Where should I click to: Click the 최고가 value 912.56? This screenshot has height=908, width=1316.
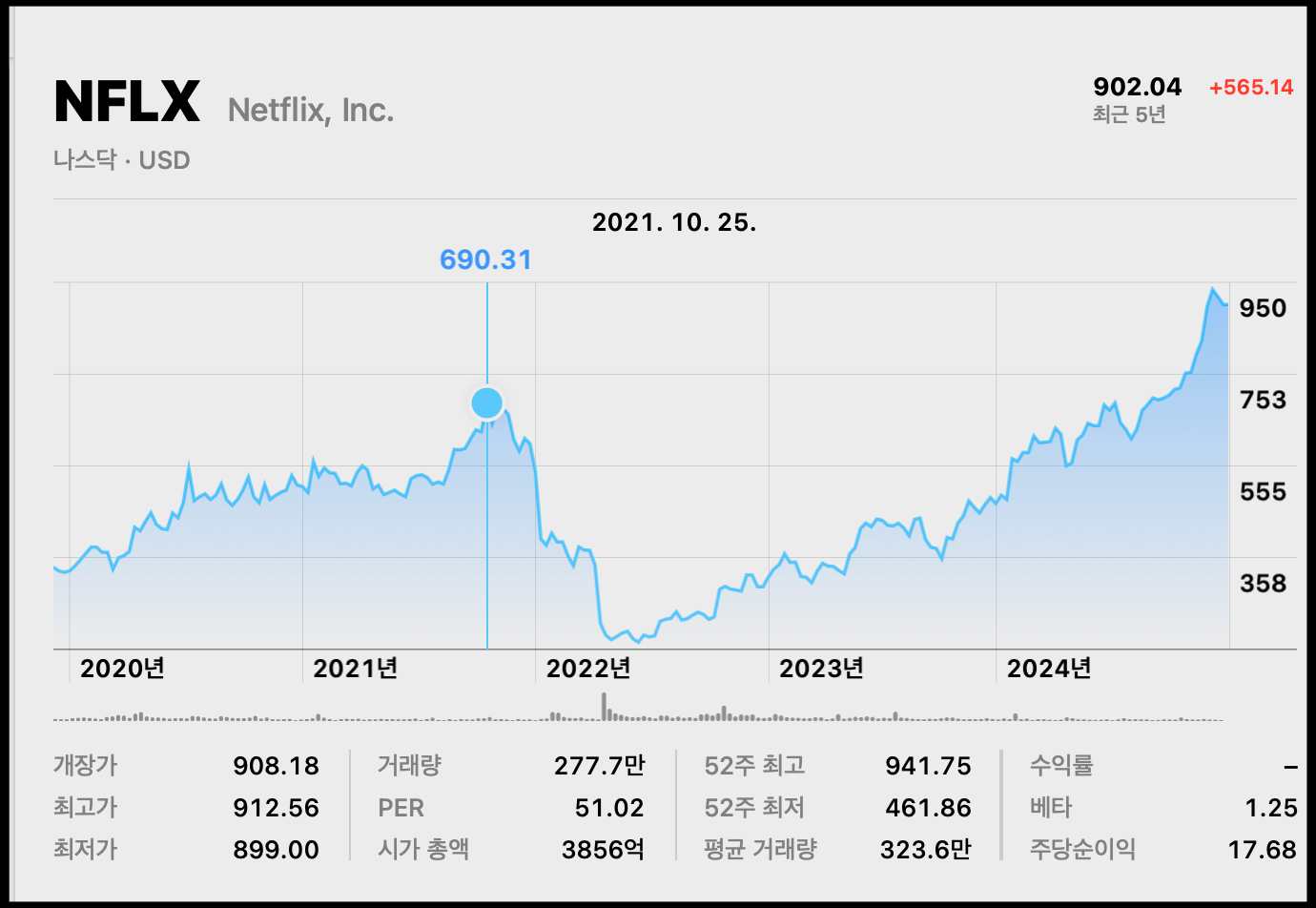276,808
